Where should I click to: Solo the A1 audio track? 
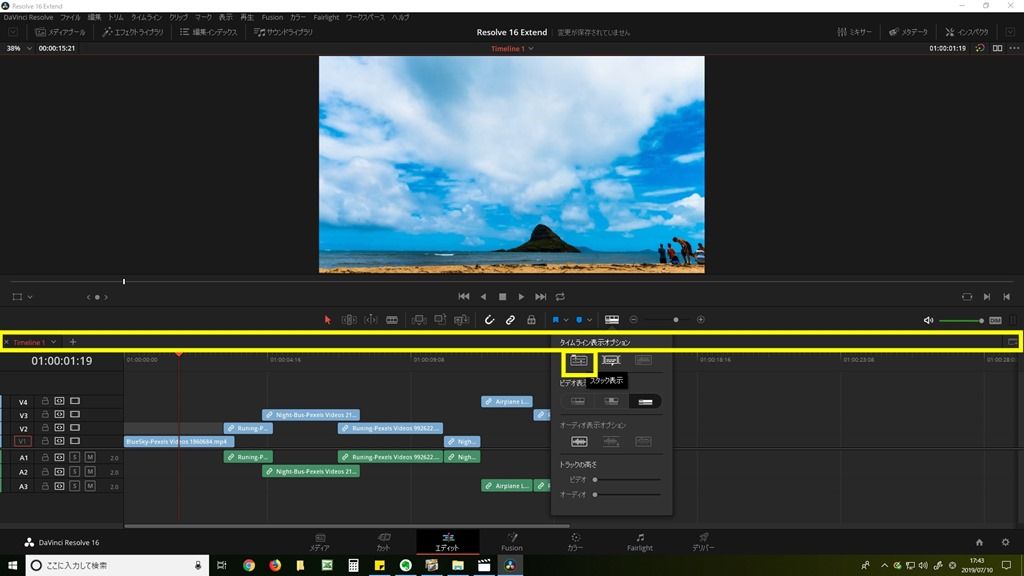point(76,458)
